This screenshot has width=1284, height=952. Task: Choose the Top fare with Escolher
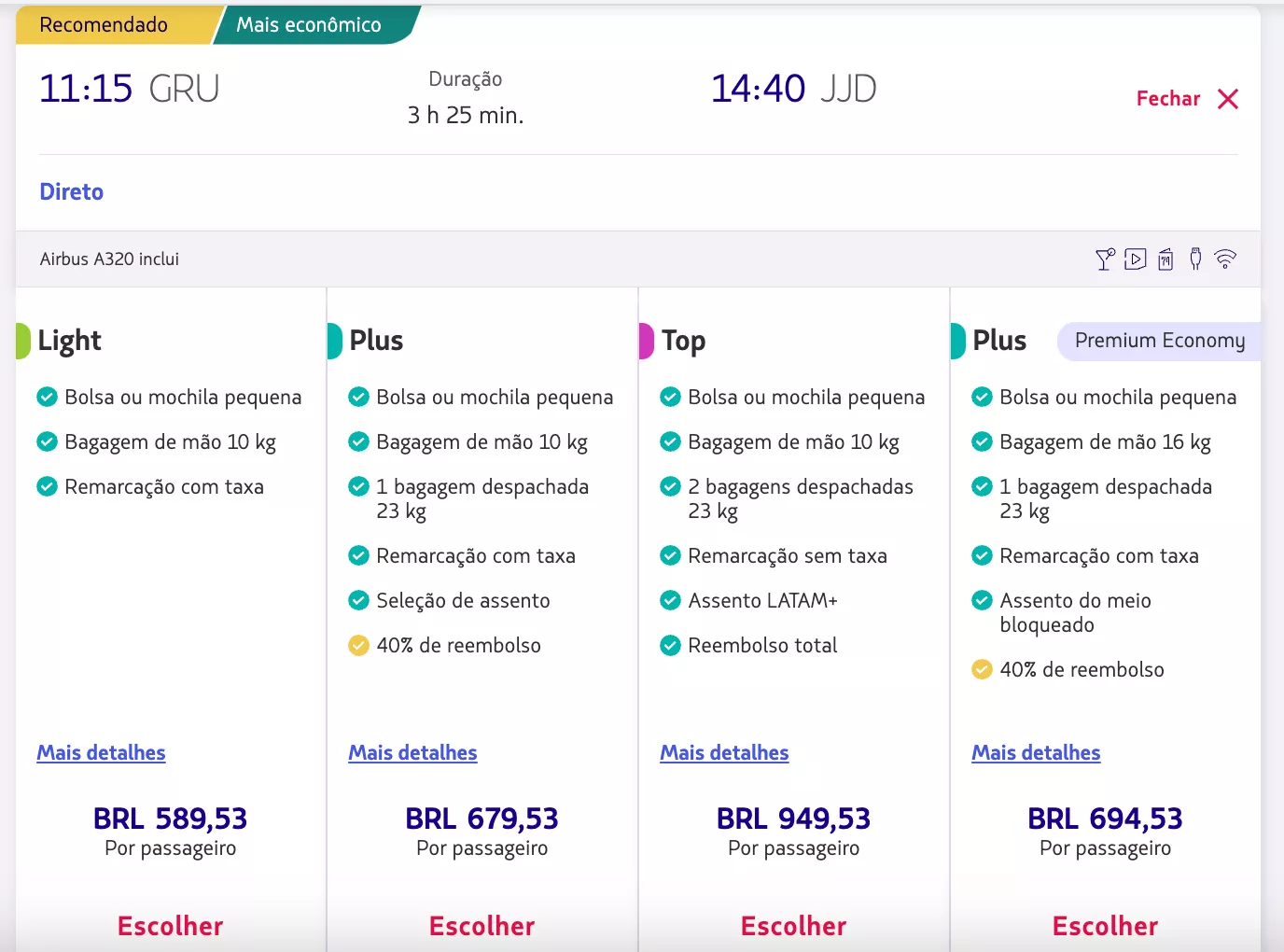click(794, 926)
